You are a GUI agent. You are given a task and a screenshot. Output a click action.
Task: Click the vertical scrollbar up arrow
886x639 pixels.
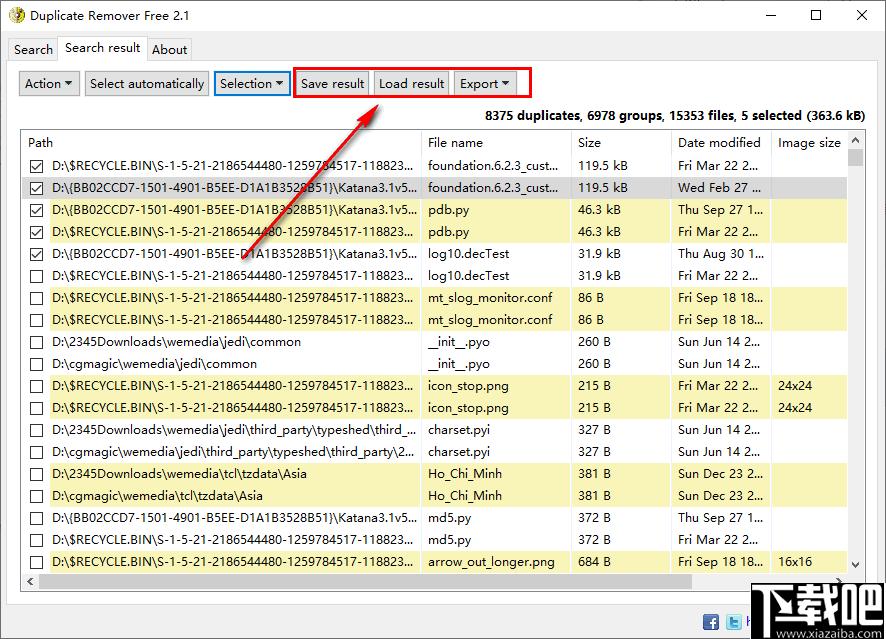click(x=855, y=140)
